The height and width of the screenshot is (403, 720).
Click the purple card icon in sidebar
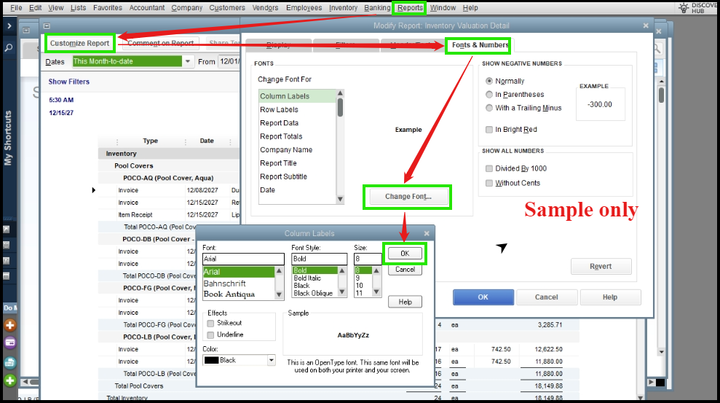10,342
